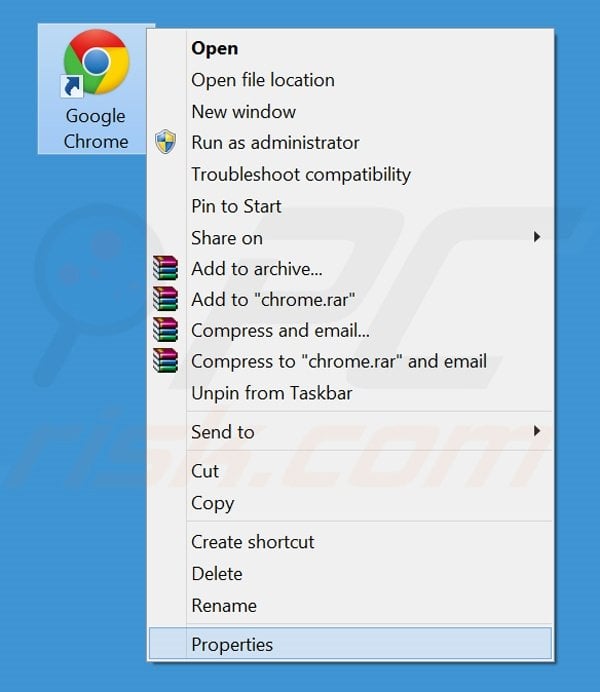Image resolution: width=600 pixels, height=692 pixels.
Task: Select Cut from the context menu
Action: click(351, 471)
